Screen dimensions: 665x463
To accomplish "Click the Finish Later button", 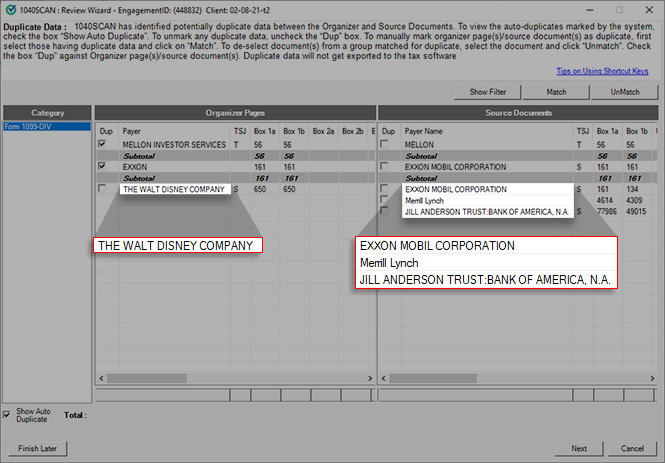I will click(37, 449).
